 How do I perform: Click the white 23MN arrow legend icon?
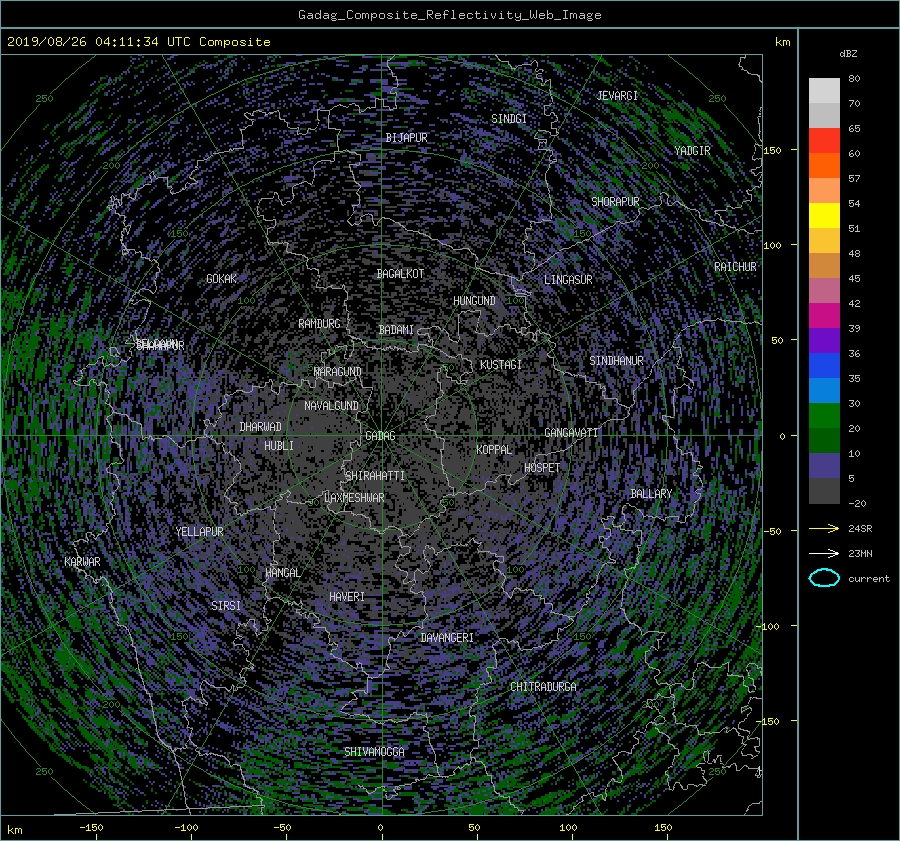824,553
